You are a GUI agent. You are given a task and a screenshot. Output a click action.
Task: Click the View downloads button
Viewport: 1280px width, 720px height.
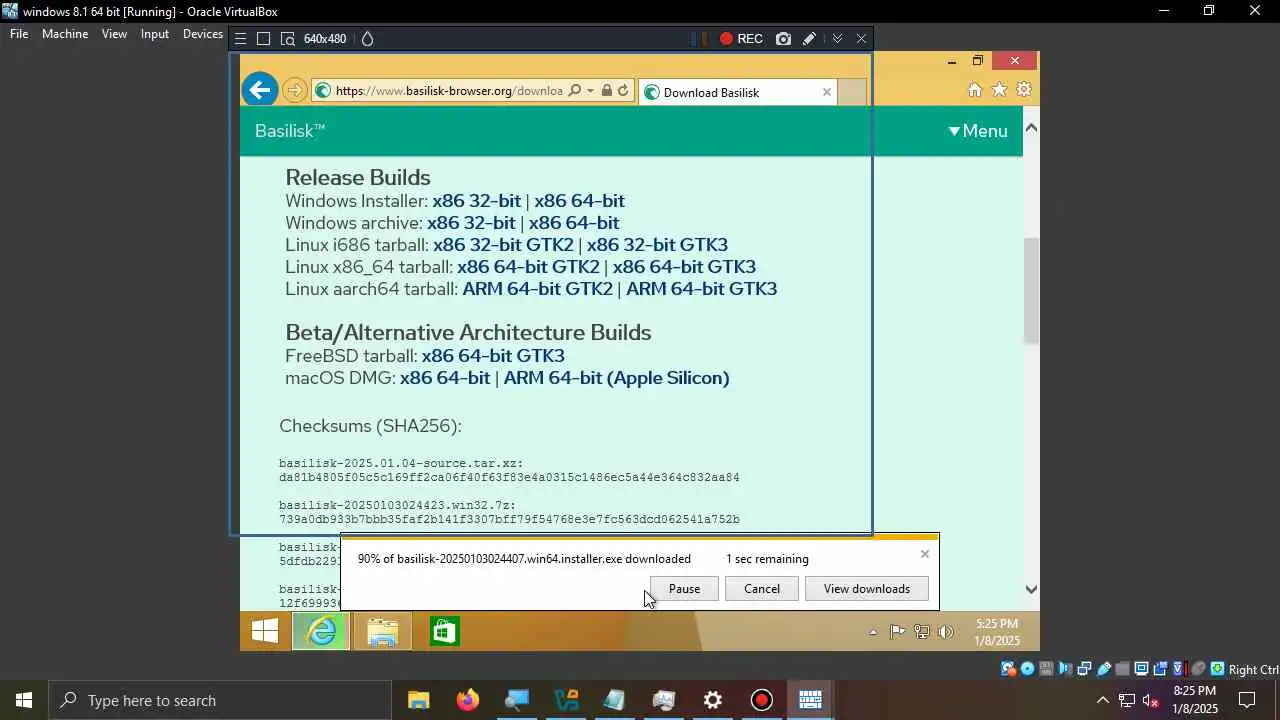(x=867, y=589)
